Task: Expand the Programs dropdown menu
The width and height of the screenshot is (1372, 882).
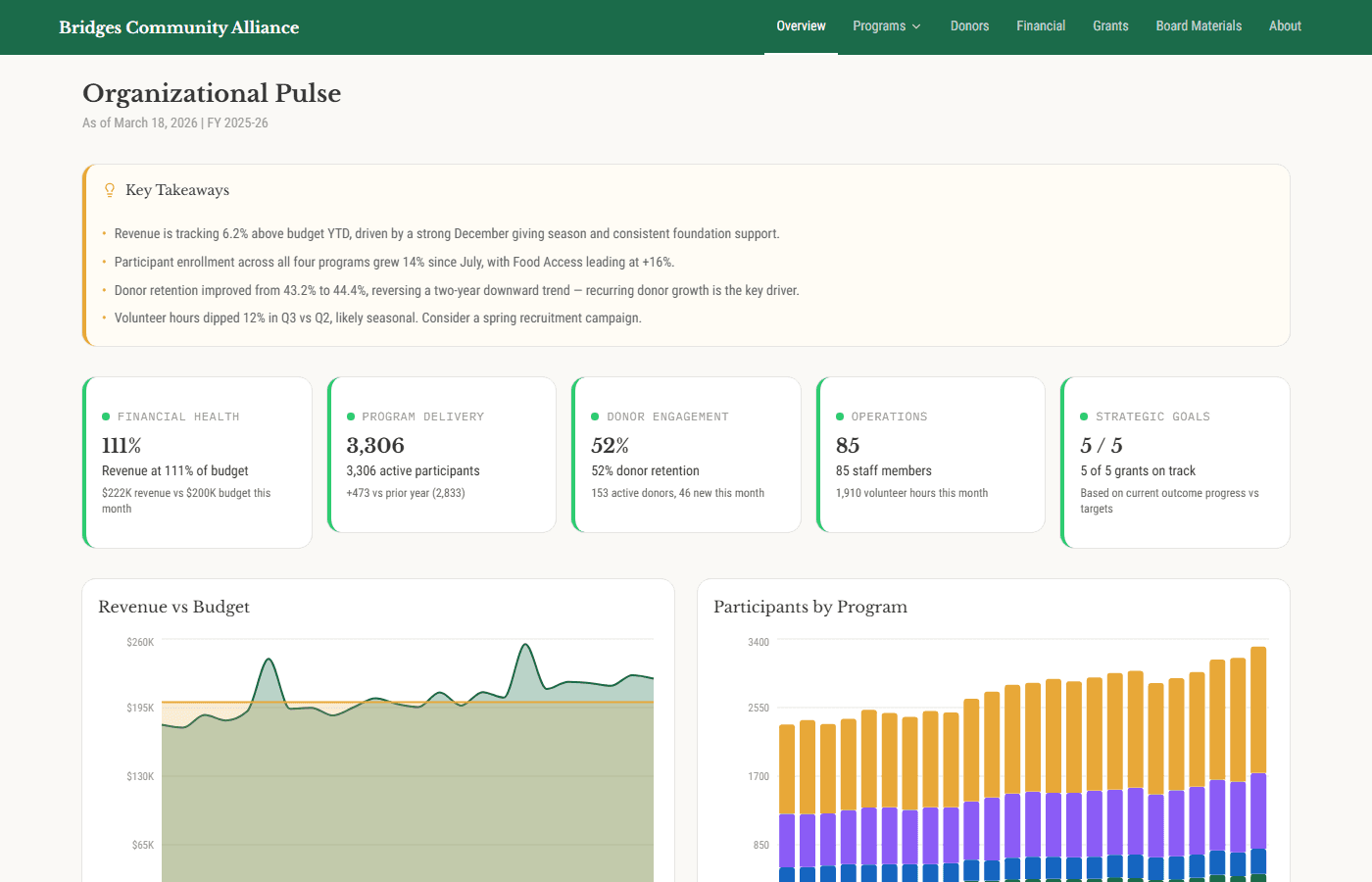Action: pos(887,26)
